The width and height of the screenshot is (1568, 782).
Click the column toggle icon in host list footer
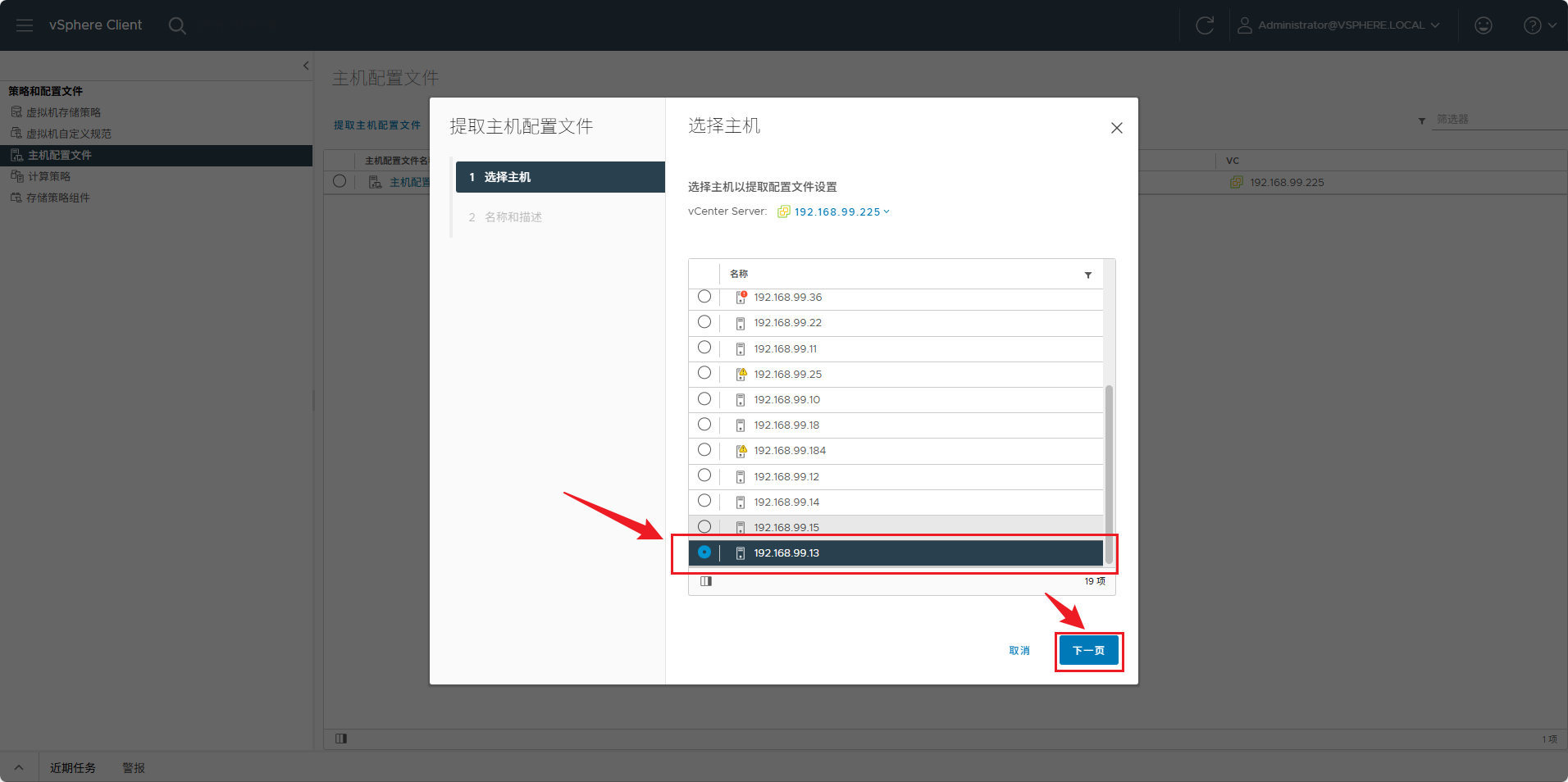(706, 581)
